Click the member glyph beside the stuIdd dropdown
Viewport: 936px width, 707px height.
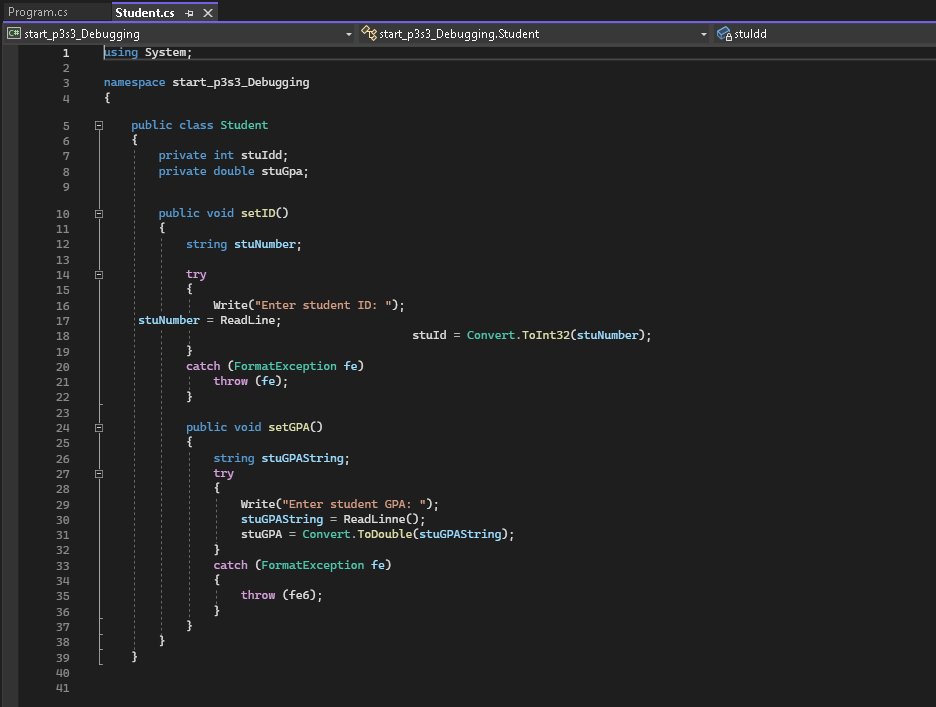tap(721, 33)
